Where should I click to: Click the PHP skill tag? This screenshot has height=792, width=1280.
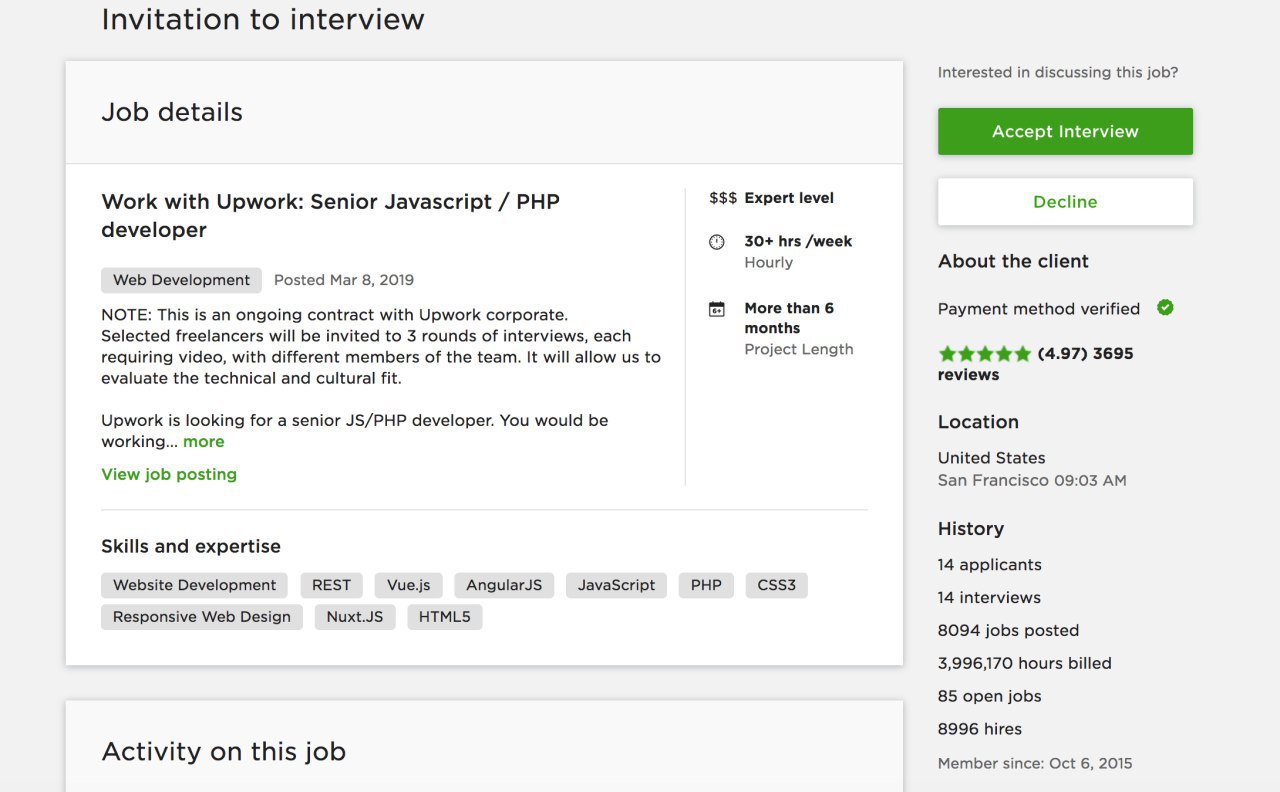tap(706, 585)
